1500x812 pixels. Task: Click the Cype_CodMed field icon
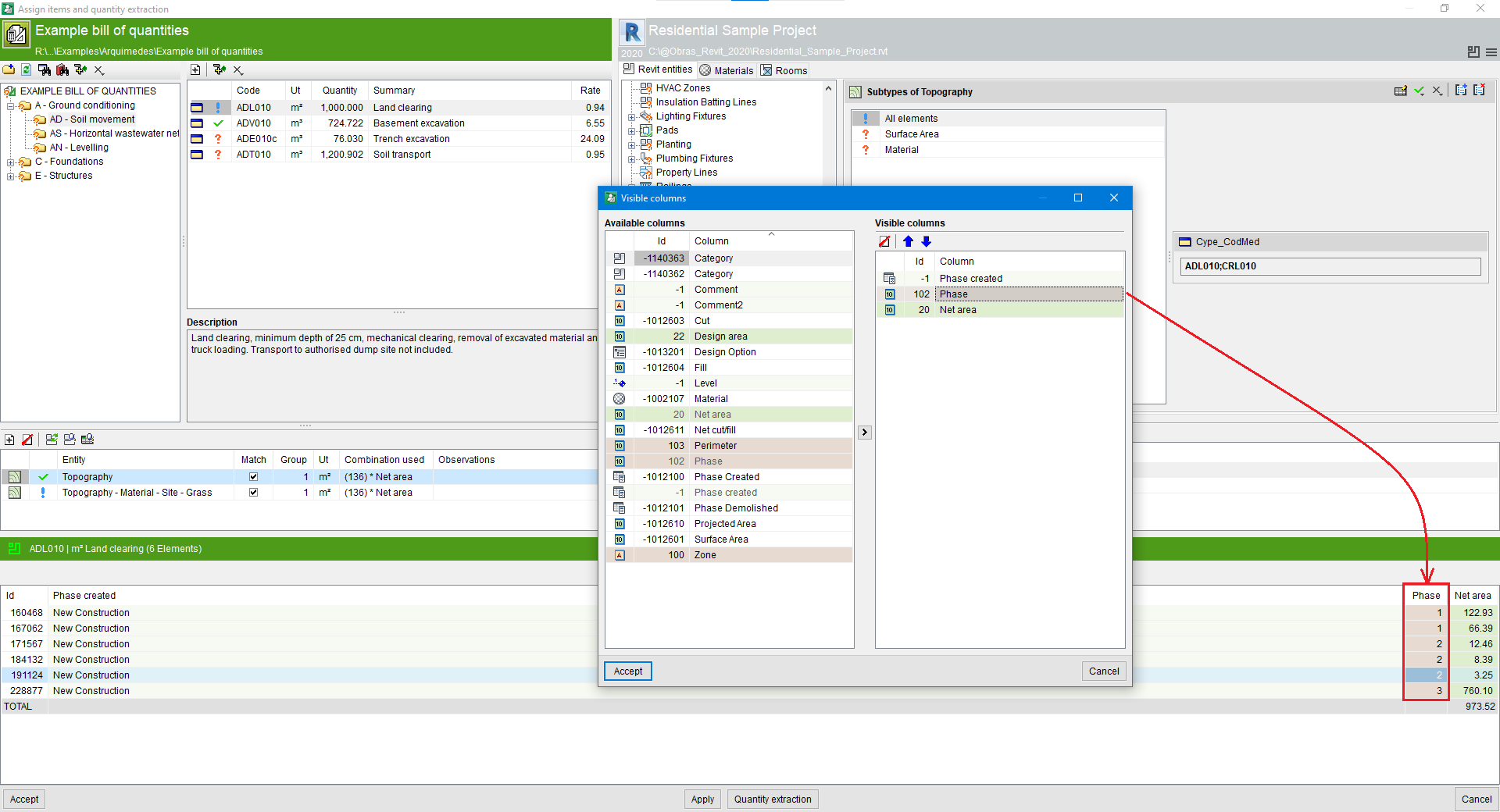click(x=1184, y=242)
